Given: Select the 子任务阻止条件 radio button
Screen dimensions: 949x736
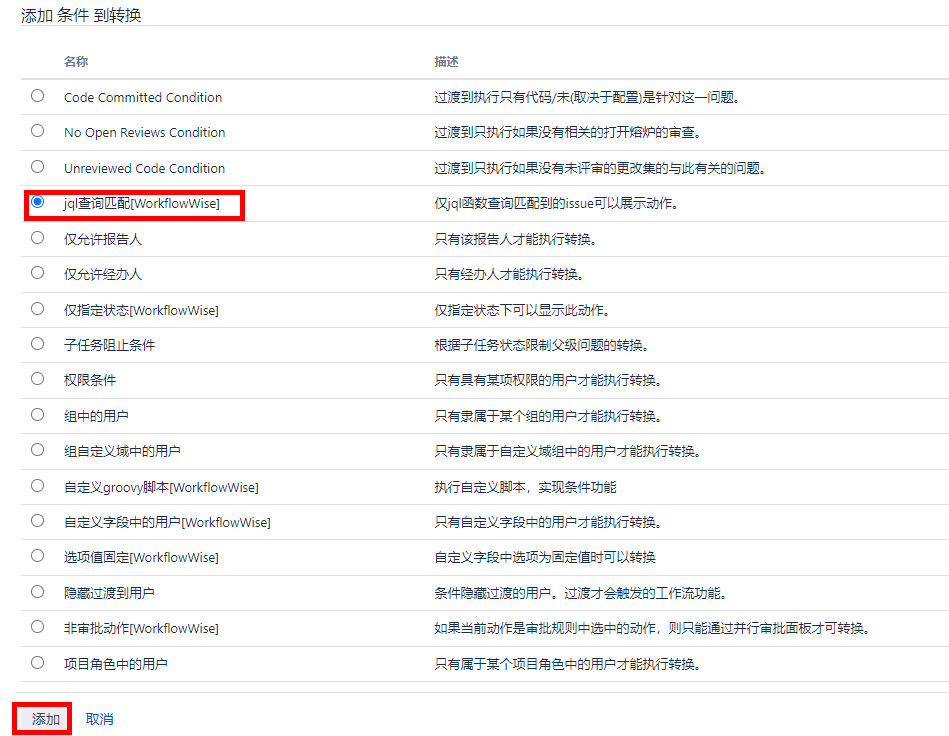Looking at the screenshot, I should click(x=38, y=344).
